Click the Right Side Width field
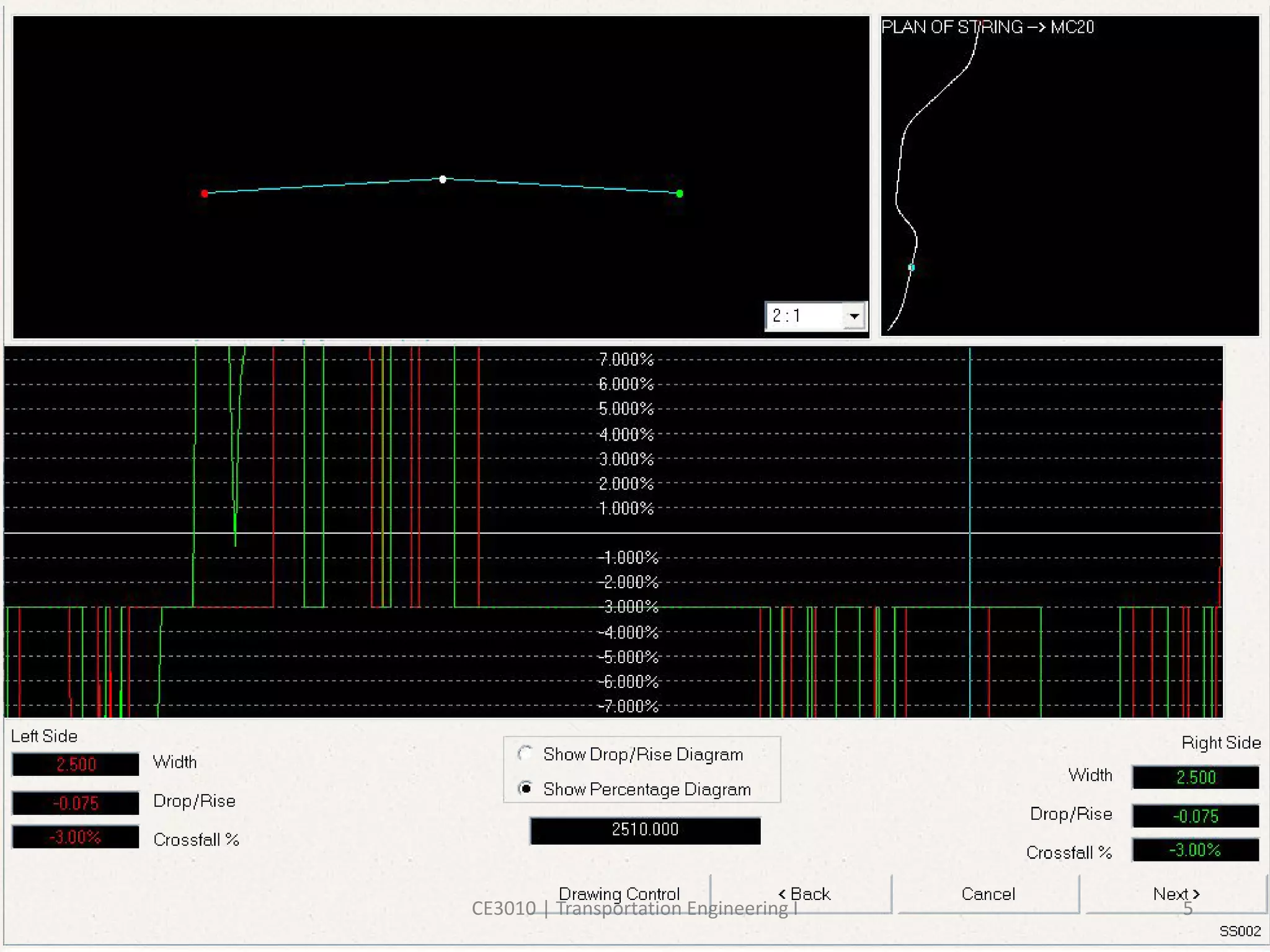The height and width of the screenshot is (952, 1270). (x=1195, y=777)
